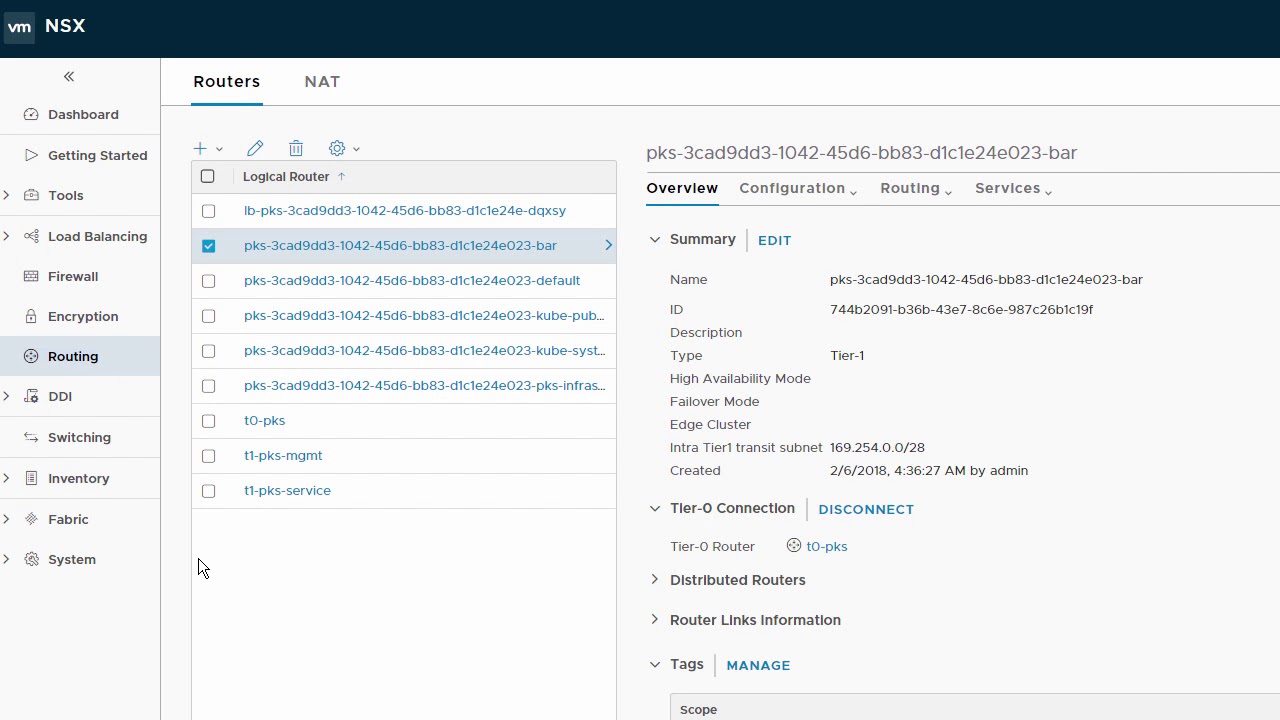Sort by the Logical Router column header
Image resolution: width=1280 pixels, height=720 pixels.
(286, 176)
